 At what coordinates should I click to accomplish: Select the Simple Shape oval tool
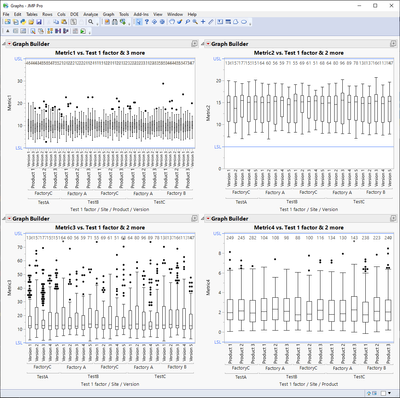tap(244, 22)
